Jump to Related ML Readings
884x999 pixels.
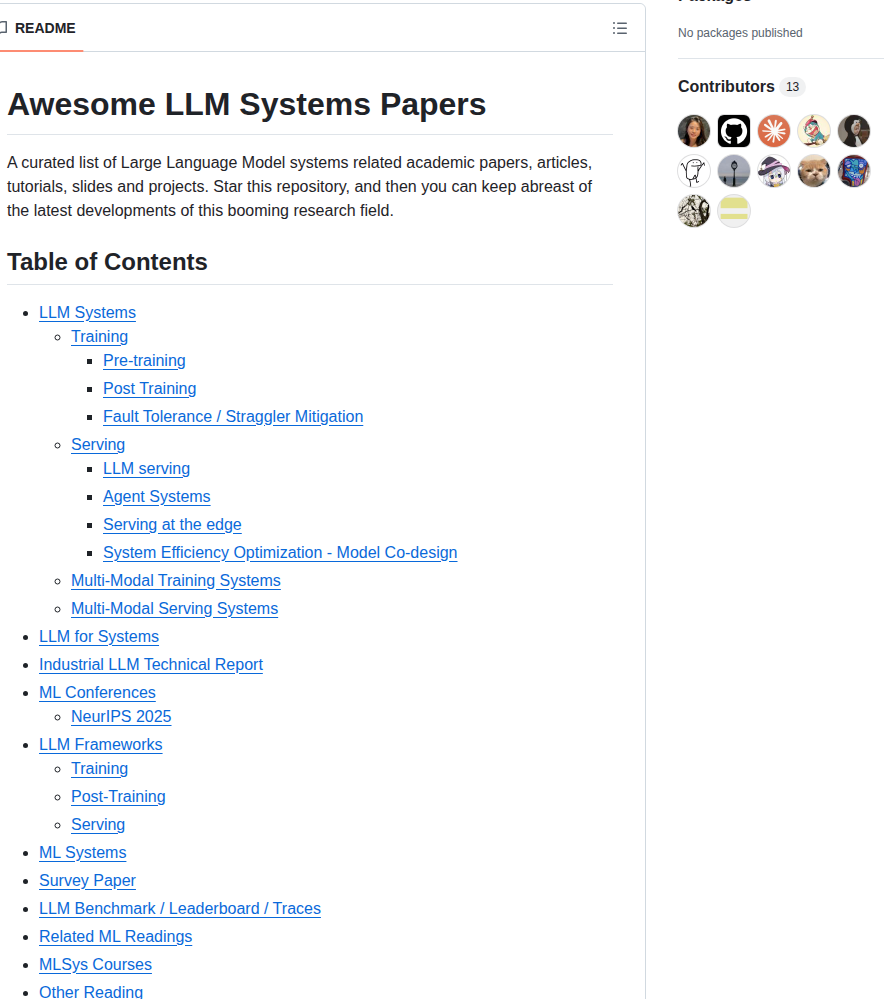pos(115,937)
